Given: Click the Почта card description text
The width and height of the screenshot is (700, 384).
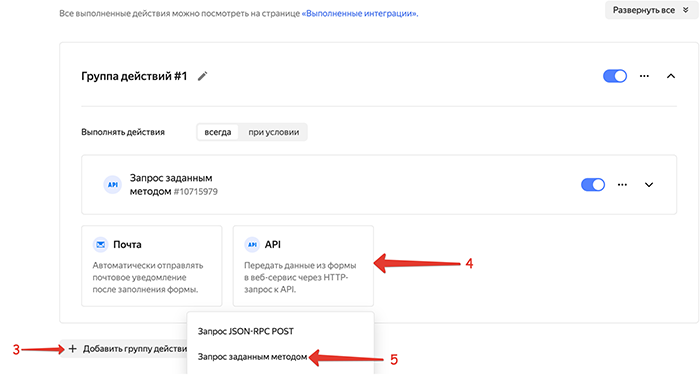Looking at the screenshot, I should point(148,277).
